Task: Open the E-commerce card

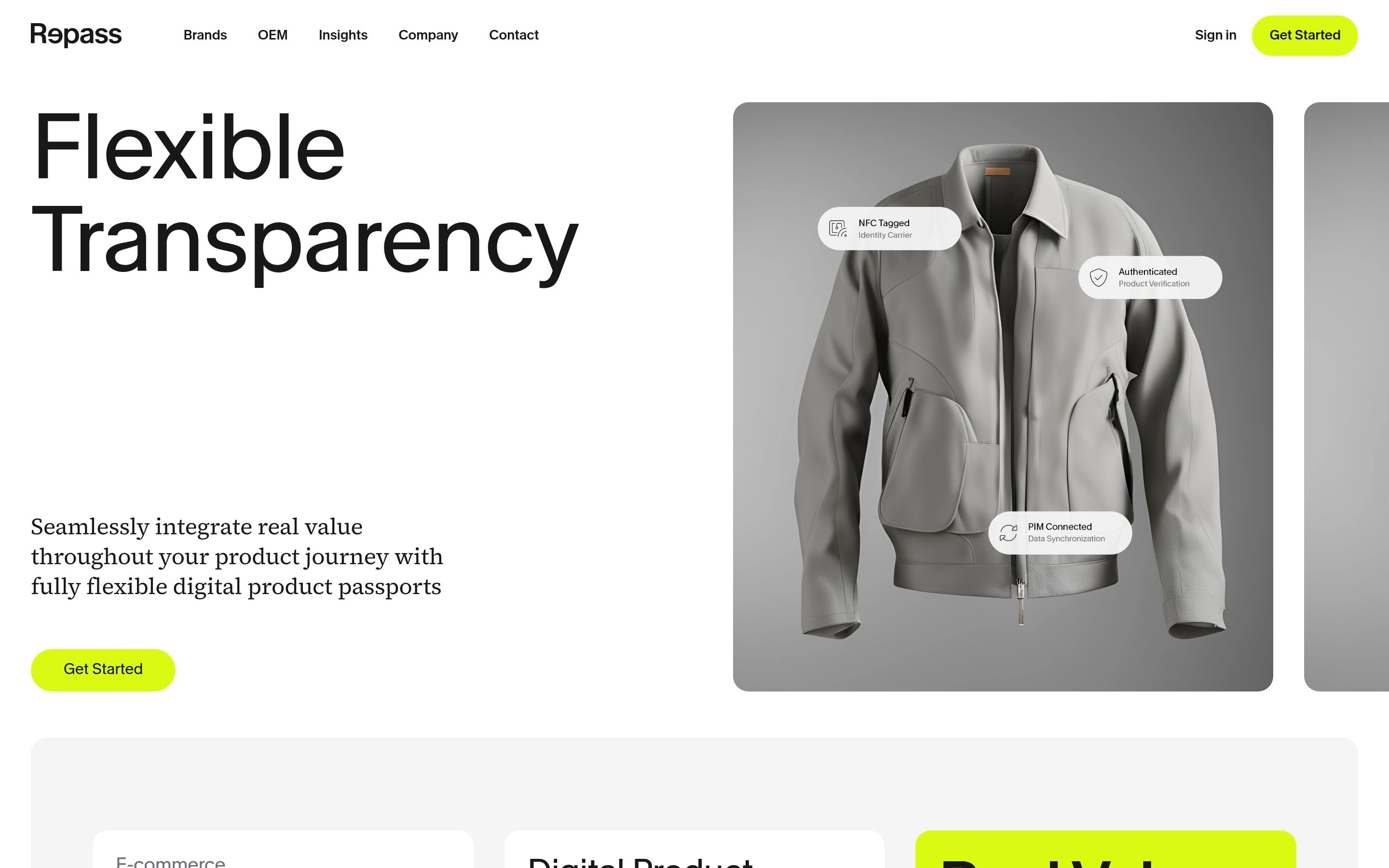Action: (283, 849)
